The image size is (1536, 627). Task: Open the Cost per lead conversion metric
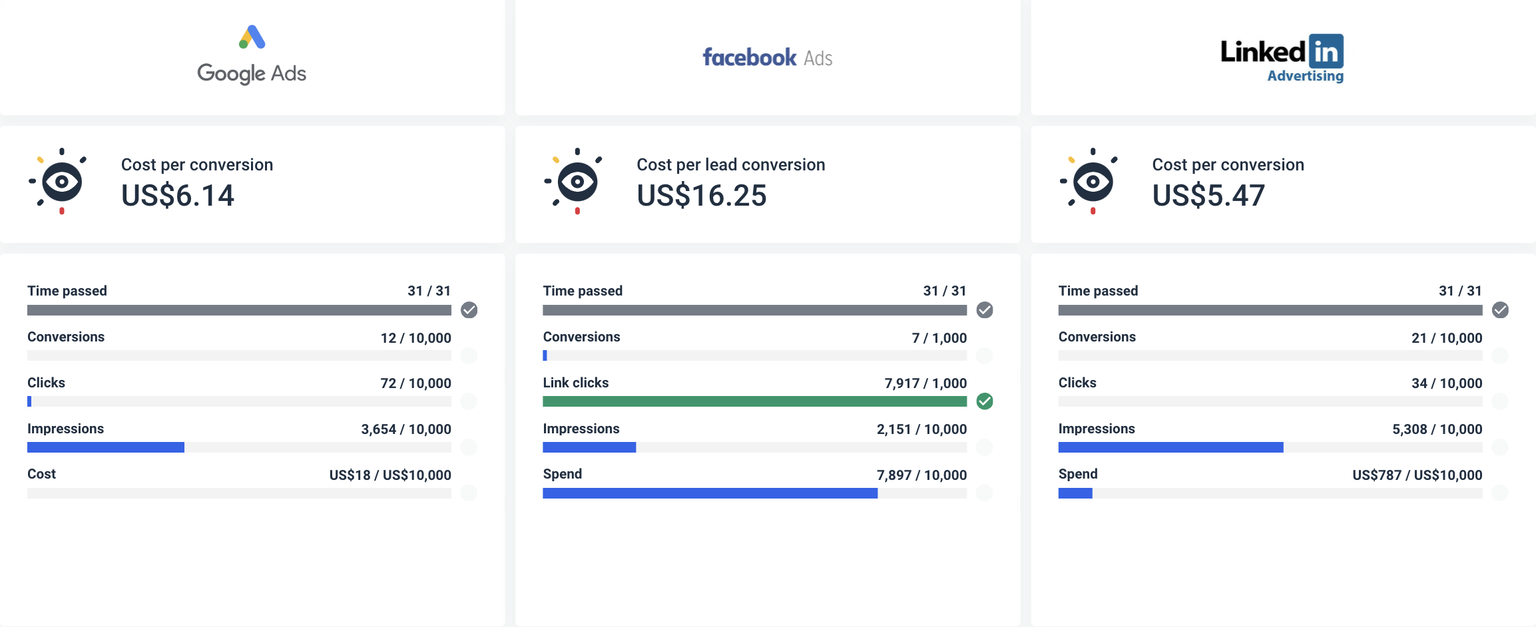pyautogui.click(x=731, y=164)
